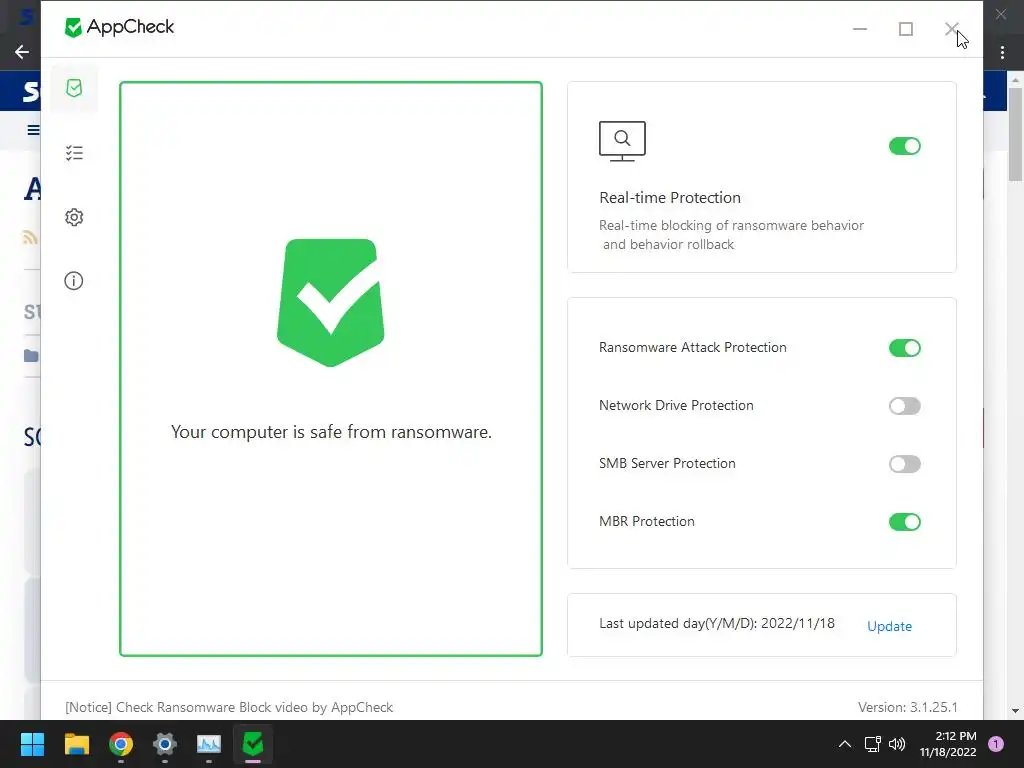Disable Ransomware Attack Protection toggle
Image resolution: width=1024 pixels, height=768 pixels.
point(904,347)
